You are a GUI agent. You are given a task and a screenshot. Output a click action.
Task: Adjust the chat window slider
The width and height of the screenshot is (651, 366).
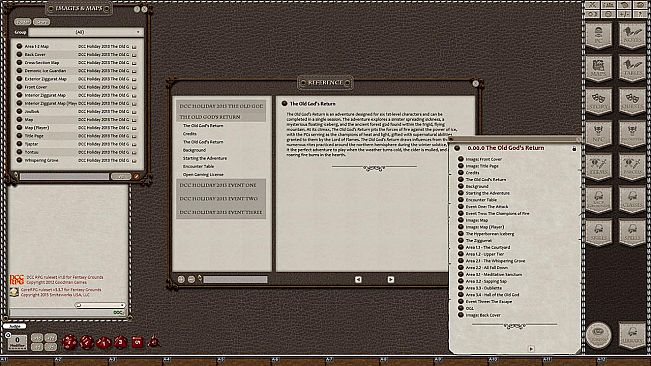[x=99, y=305]
